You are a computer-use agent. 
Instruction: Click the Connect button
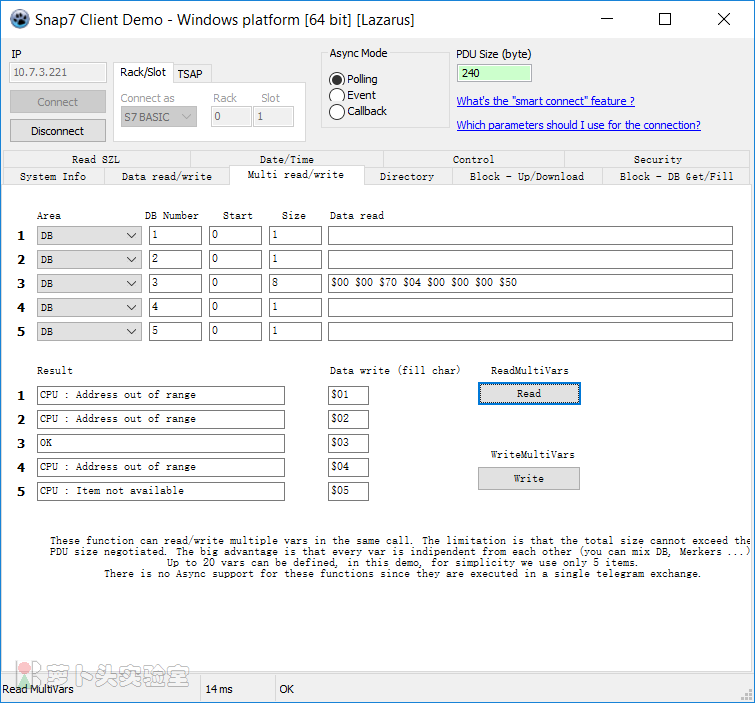(58, 102)
